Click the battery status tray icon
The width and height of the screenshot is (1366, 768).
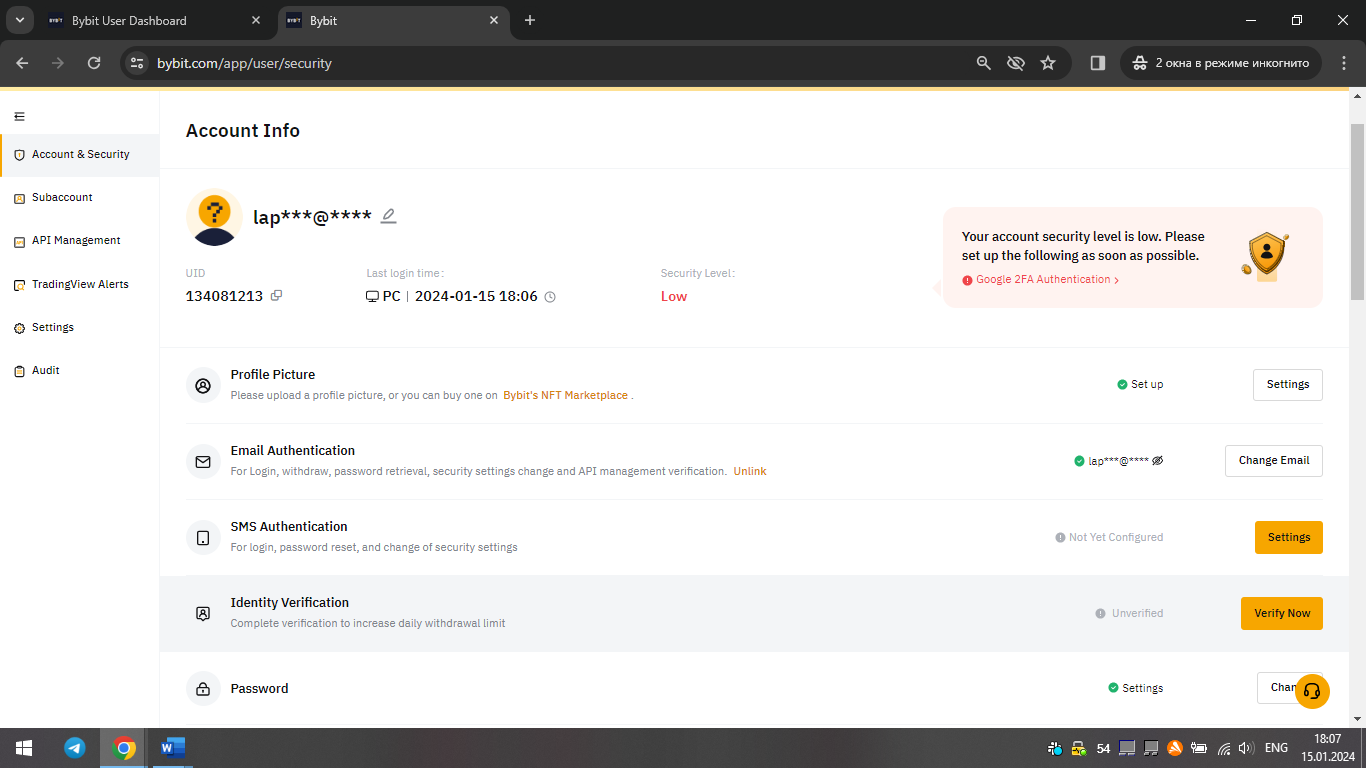(x=1200, y=748)
